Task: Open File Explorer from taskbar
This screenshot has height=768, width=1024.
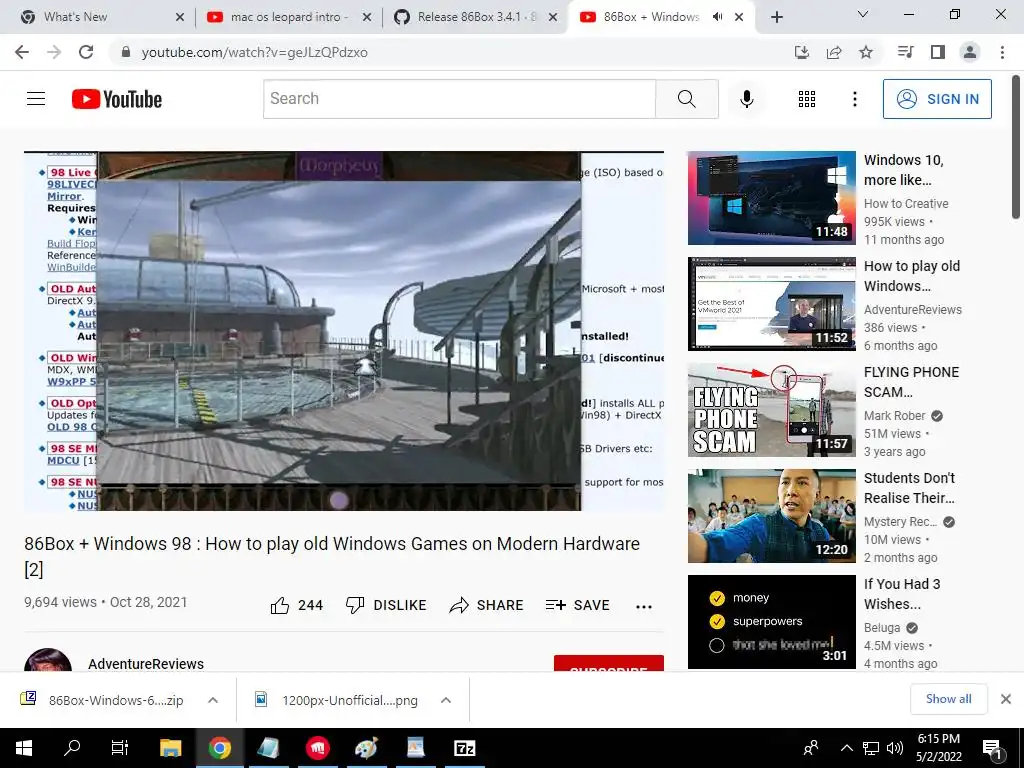Action: [x=170, y=748]
